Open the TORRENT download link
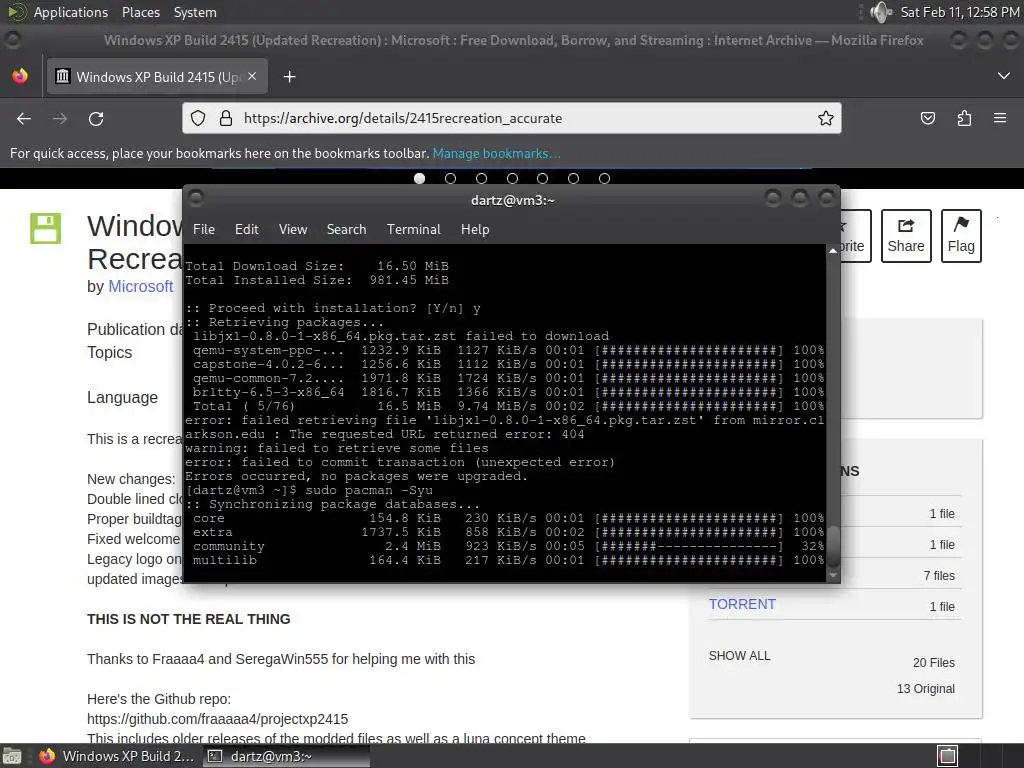Image resolution: width=1024 pixels, height=768 pixels. (x=743, y=604)
